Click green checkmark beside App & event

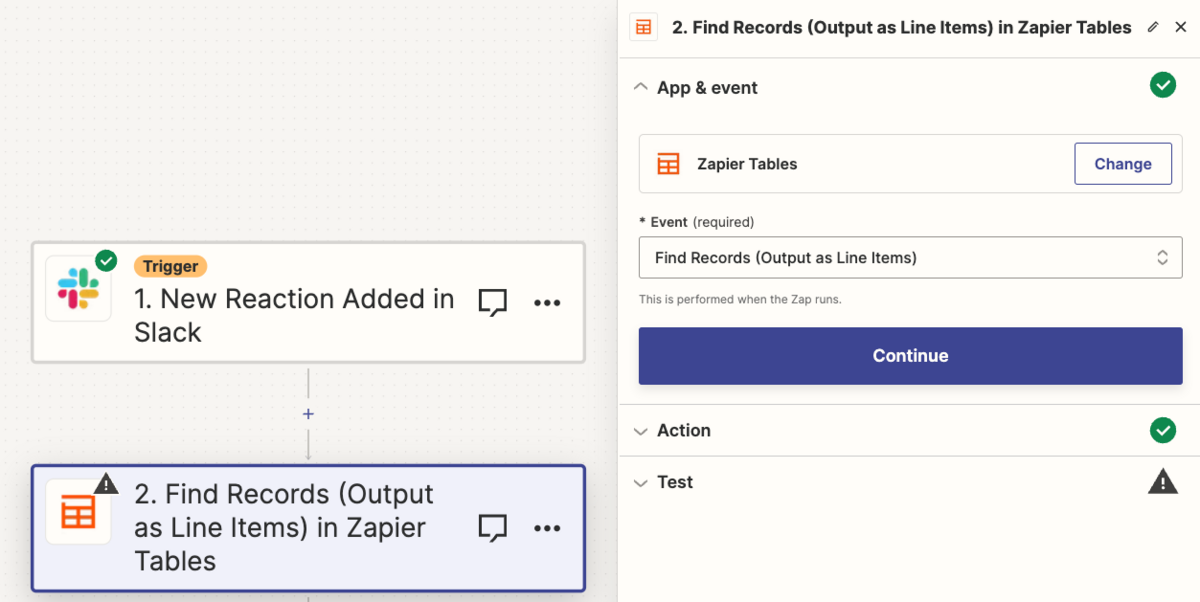point(1162,86)
